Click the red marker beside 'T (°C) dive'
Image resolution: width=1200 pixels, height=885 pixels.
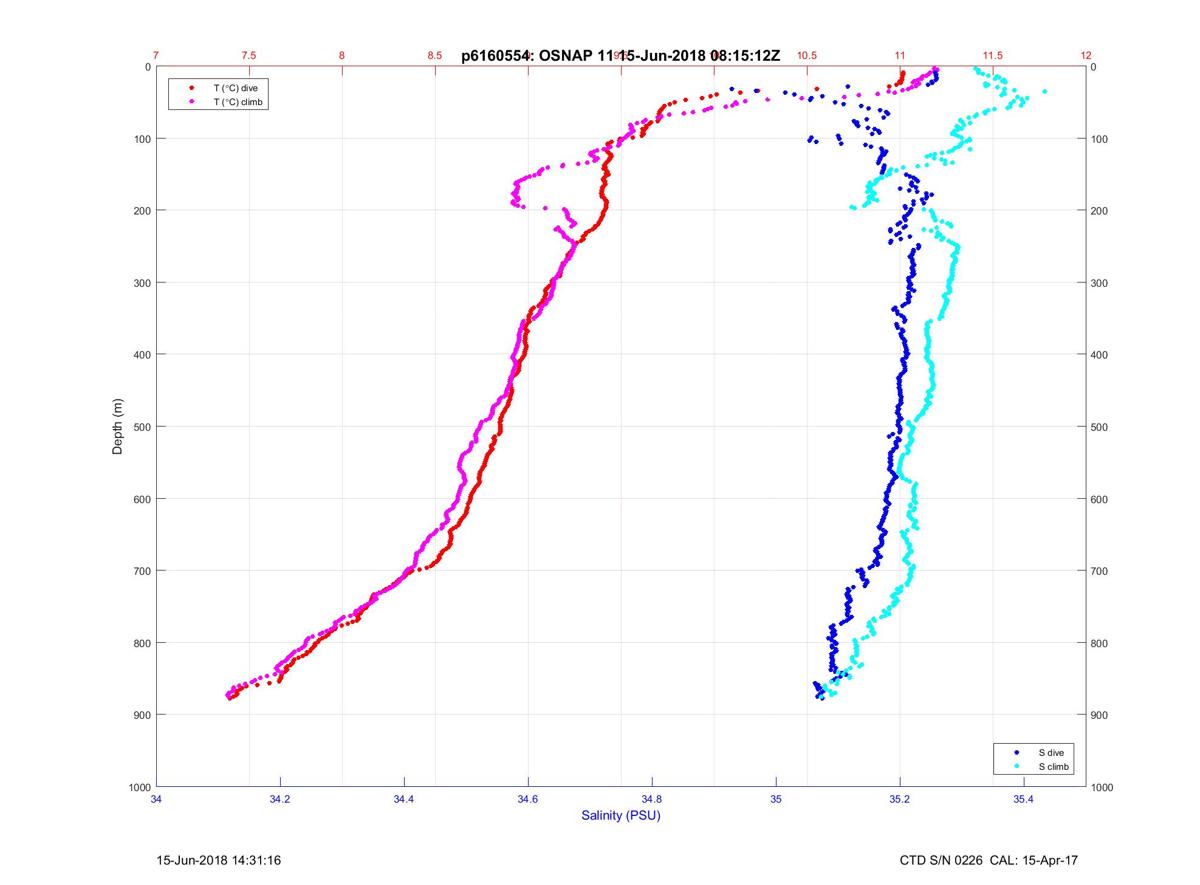click(191, 88)
